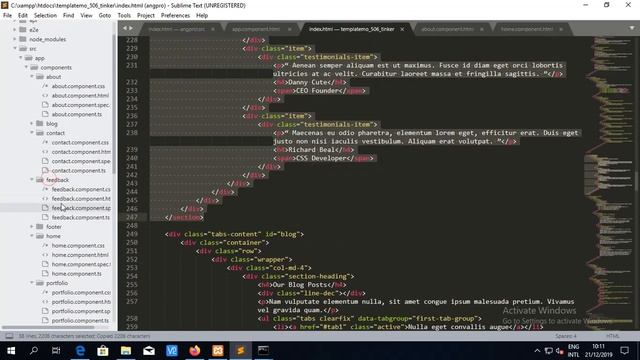Collapse the portfolio folder arrow
Viewport: 640px width, 360px height.
click(32, 283)
